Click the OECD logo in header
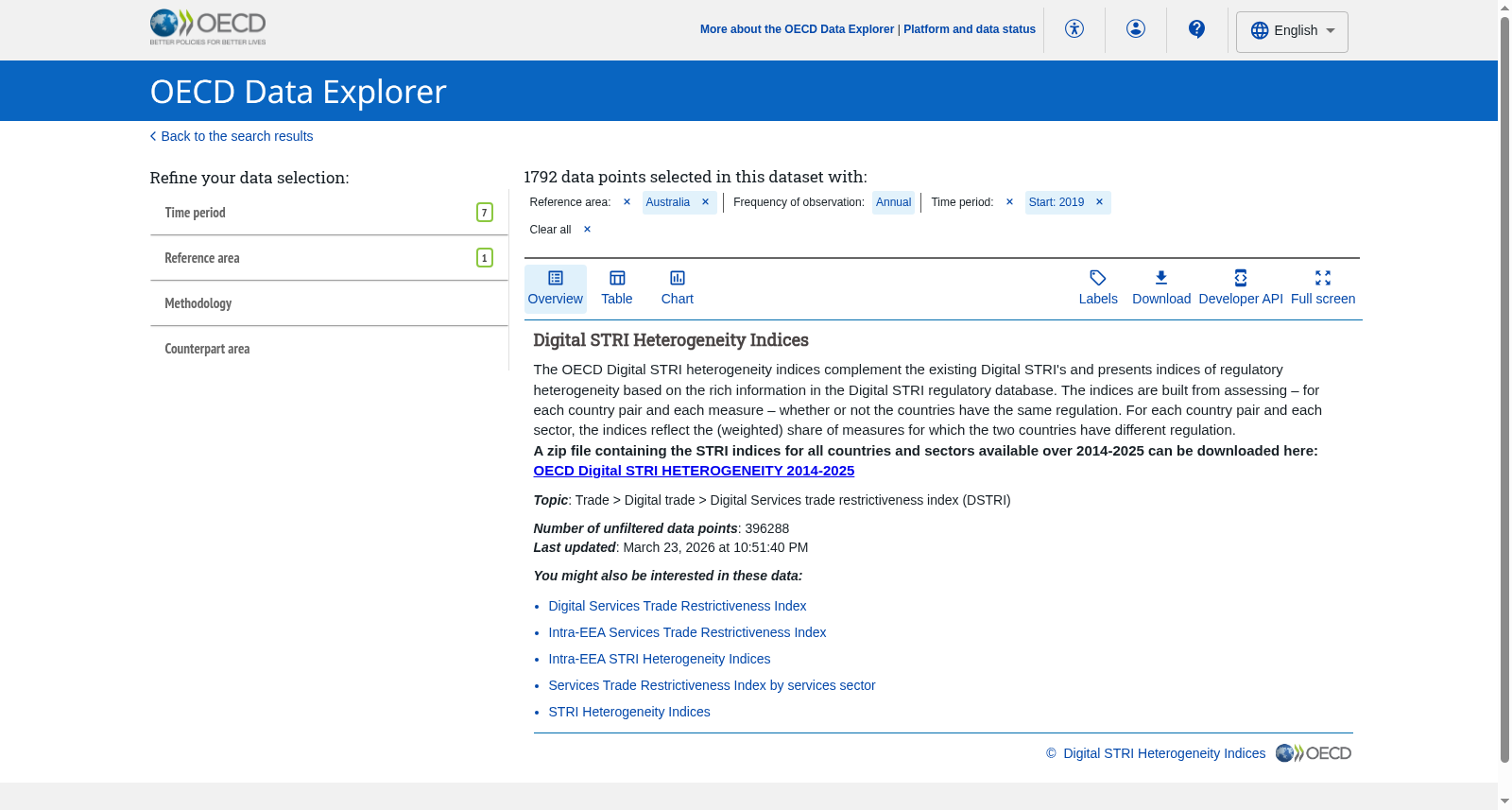This screenshot has width=1512, height=810. tap(208, 26)
